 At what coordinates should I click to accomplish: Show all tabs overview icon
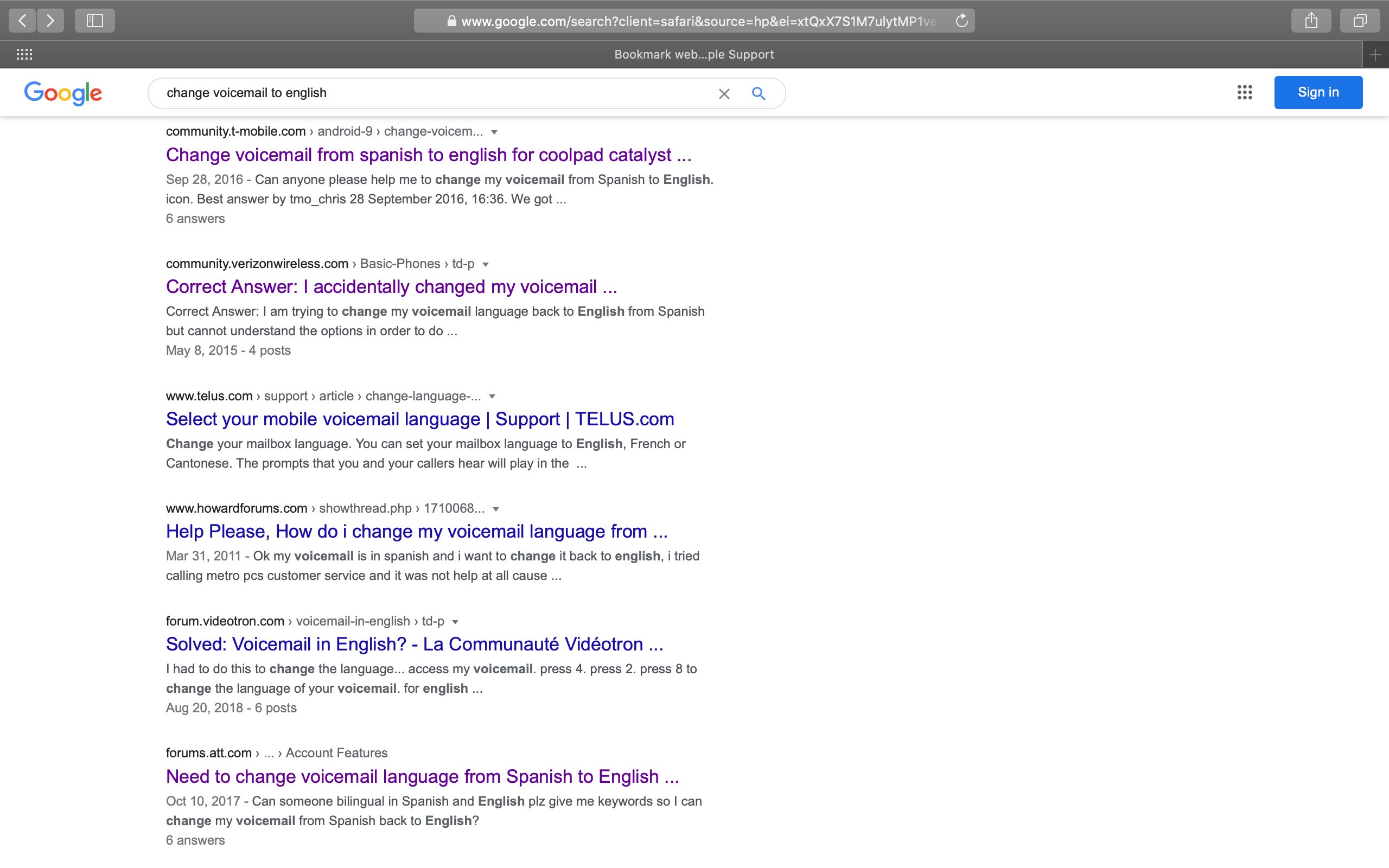[x=1359, y=21]
